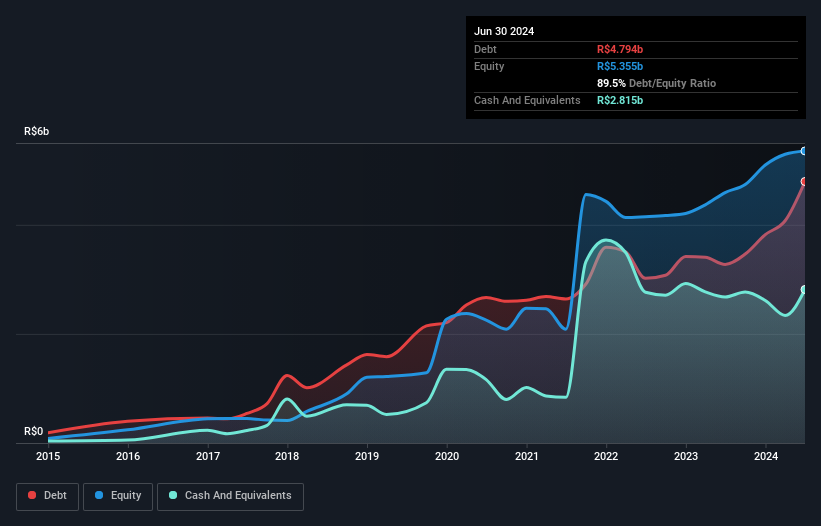Click the 89.5% Debt/Equity Ratio text
821x526 pixels.
coord(657,83)
